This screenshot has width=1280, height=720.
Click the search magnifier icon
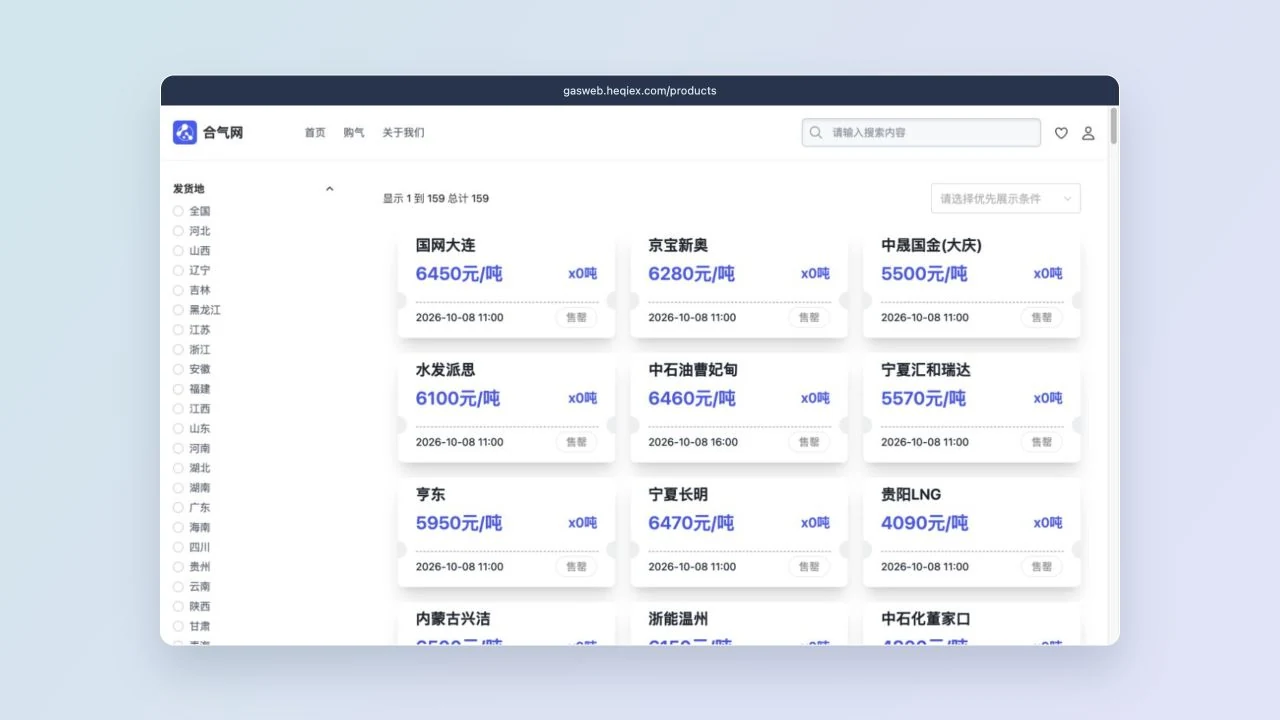pos(816,132)
